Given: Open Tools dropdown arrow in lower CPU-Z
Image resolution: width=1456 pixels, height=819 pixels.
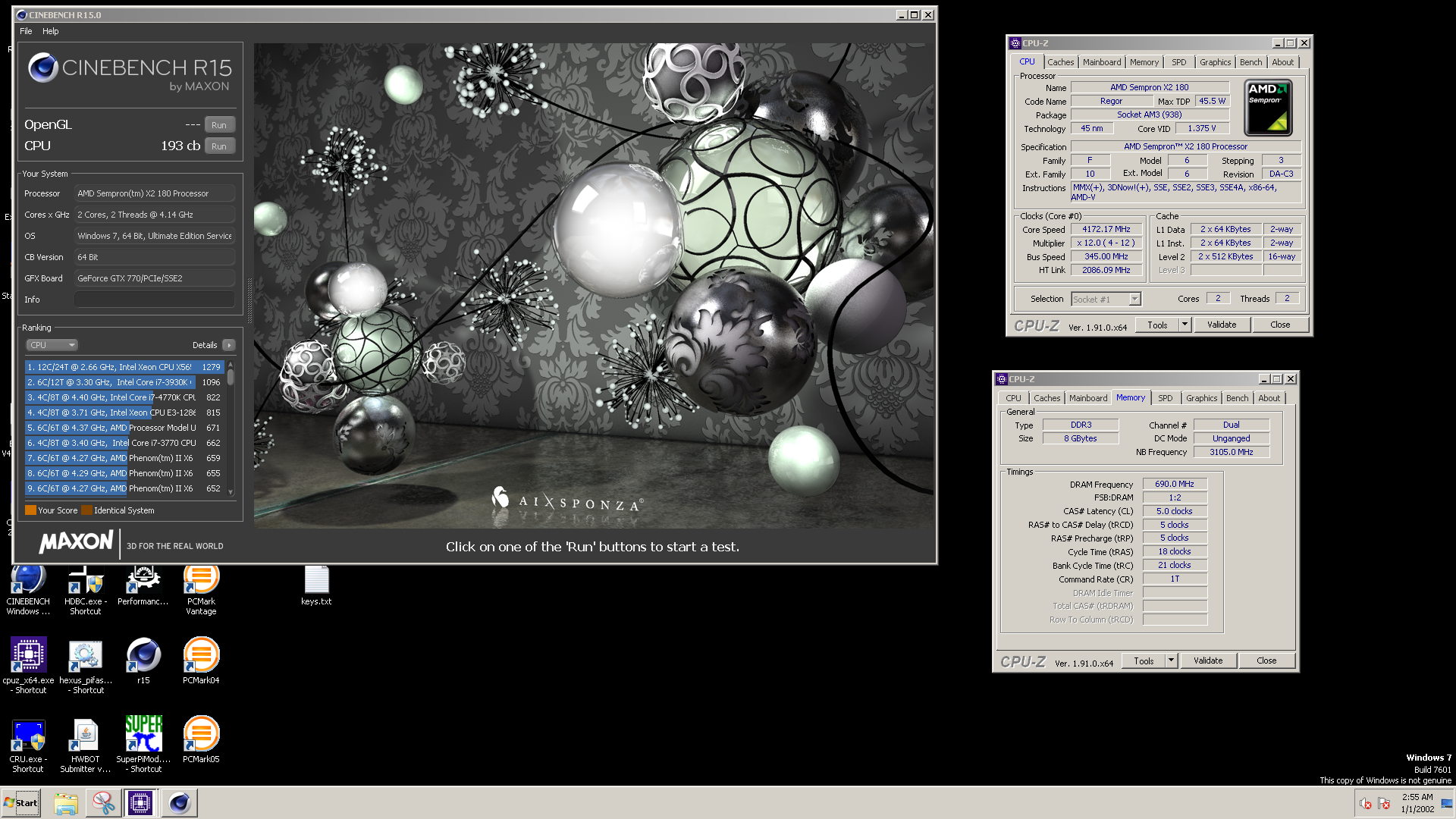Looking at the screenshot, I should (x=1171, y=661).
